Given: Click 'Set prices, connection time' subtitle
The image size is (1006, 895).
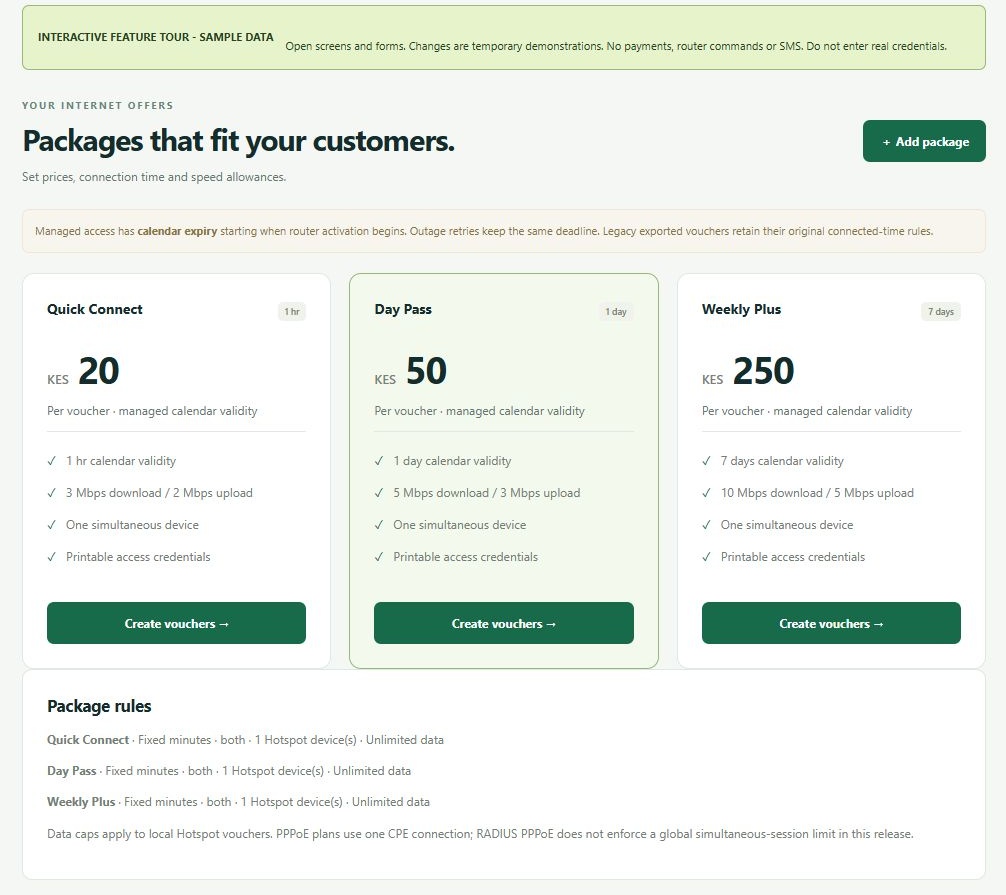Looking at the screenshot, I should pyautogui.click(x=154, y=176).
